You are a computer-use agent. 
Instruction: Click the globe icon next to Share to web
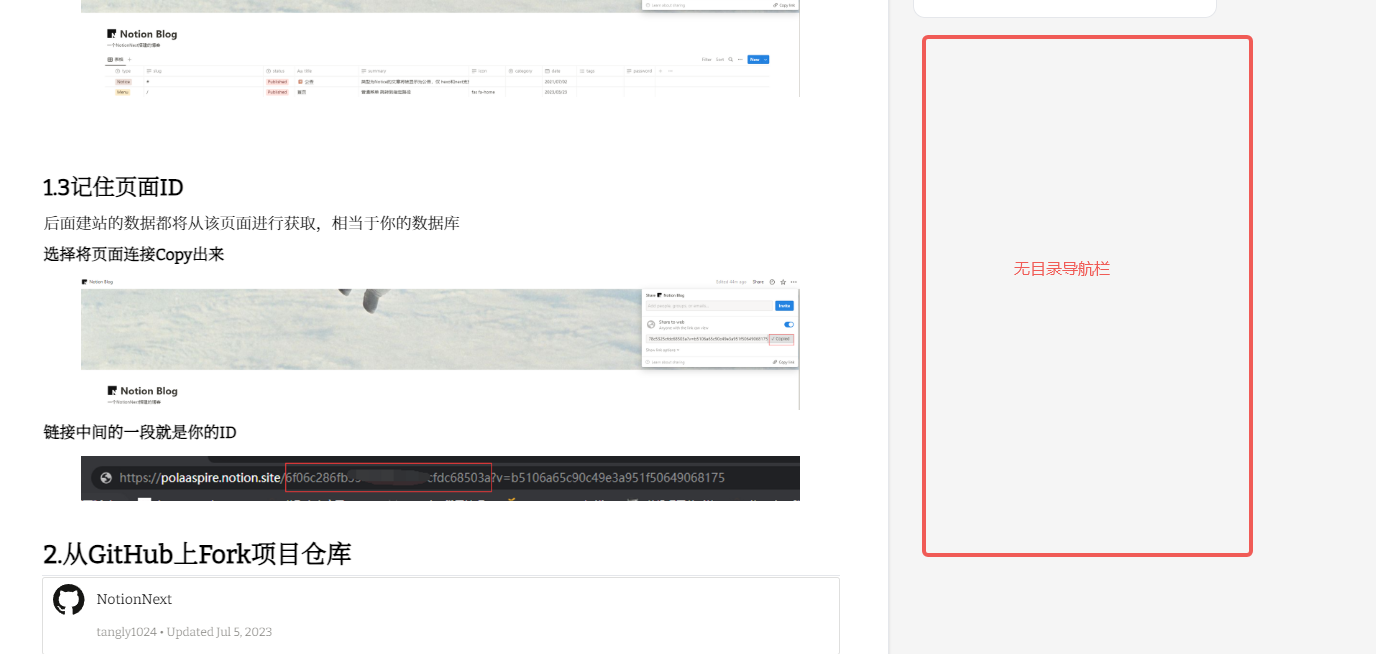click(x=650, y=324)
